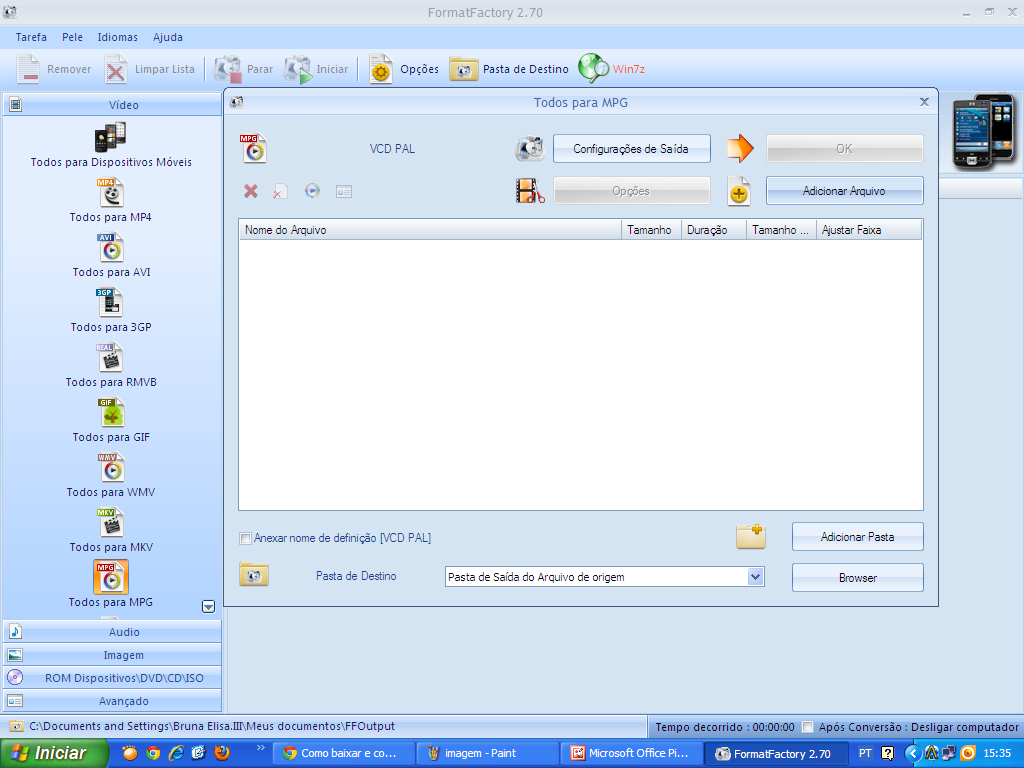Select Todos para AVI icon
1024x768 pixels.
point(110,248)
